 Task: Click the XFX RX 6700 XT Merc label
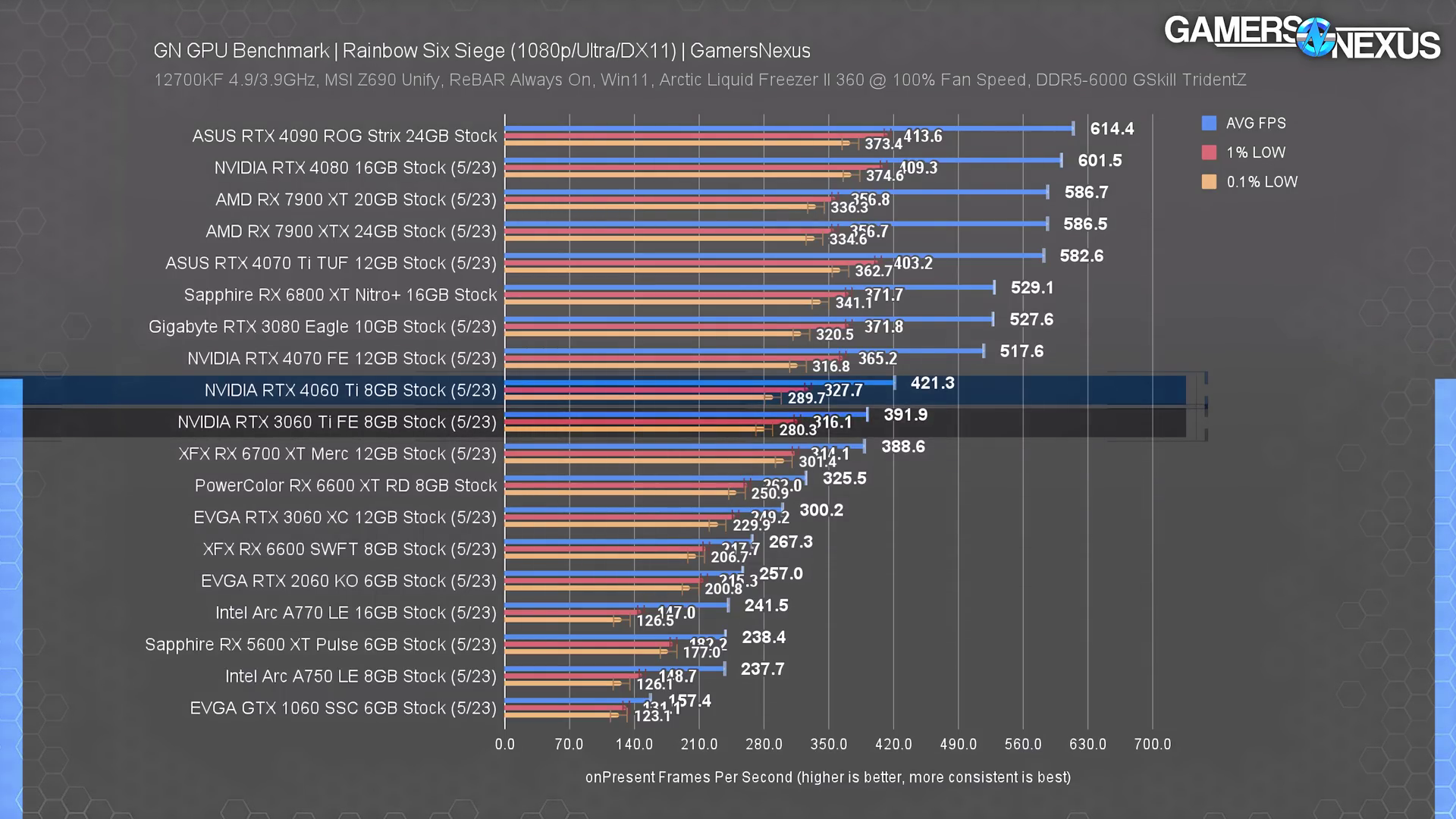[x=337, y=454]
